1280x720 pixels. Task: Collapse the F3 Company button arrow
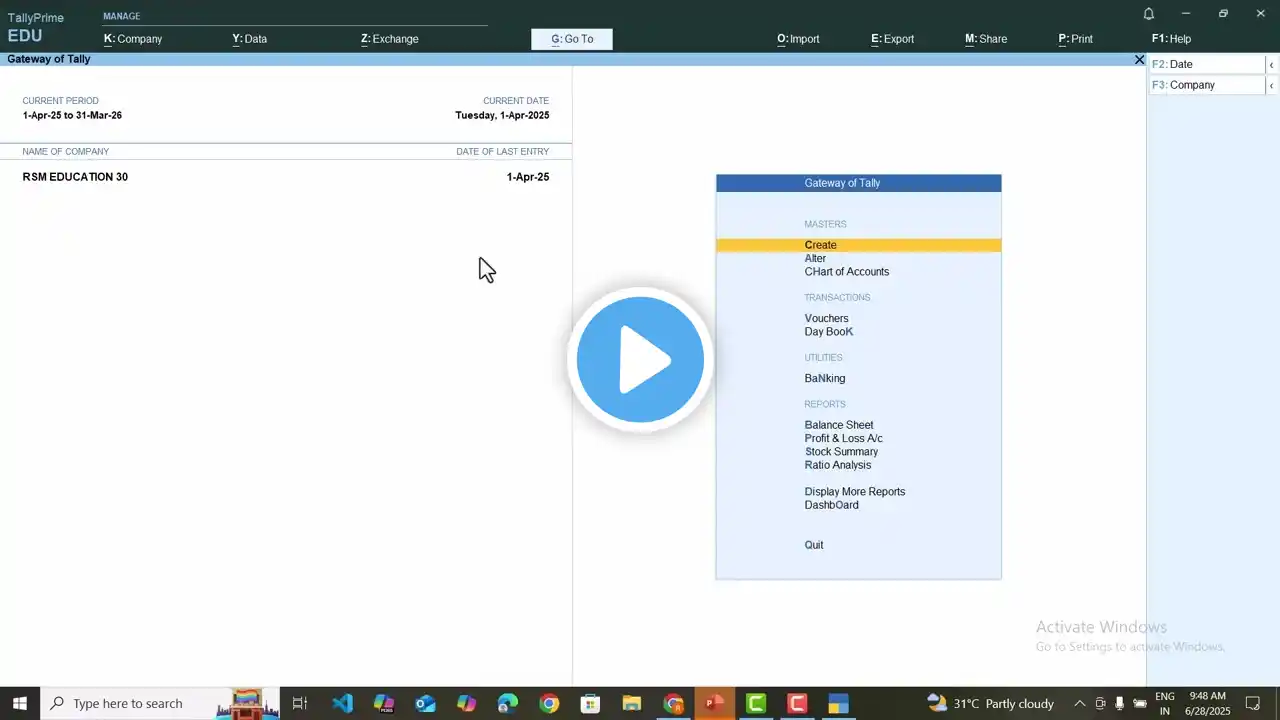[x=1271, y=86]
